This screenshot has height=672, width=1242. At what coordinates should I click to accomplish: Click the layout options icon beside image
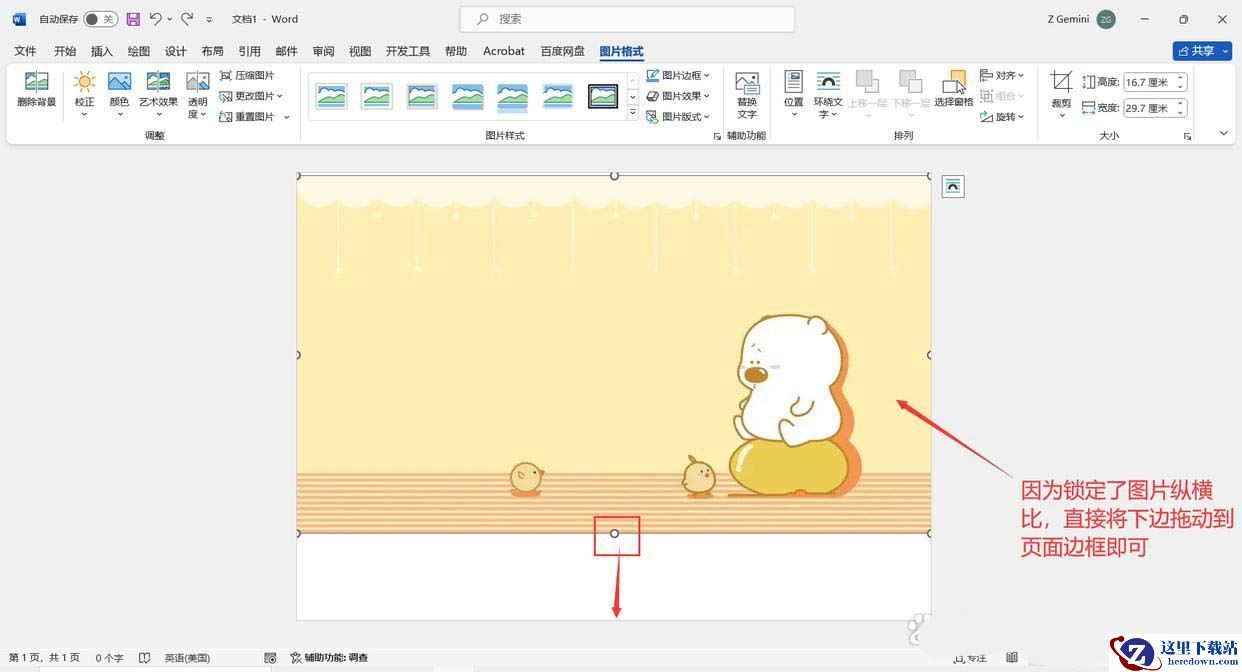tap(953, 186)
